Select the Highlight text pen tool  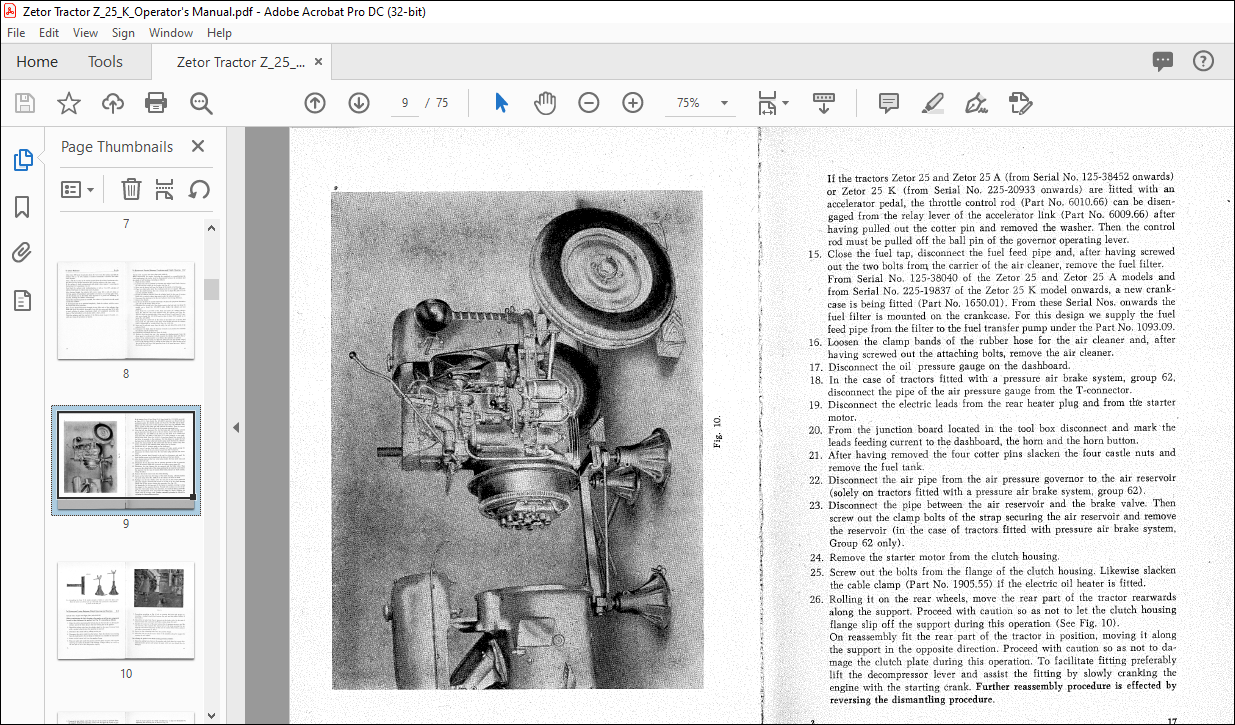click(x=932, y=103)
